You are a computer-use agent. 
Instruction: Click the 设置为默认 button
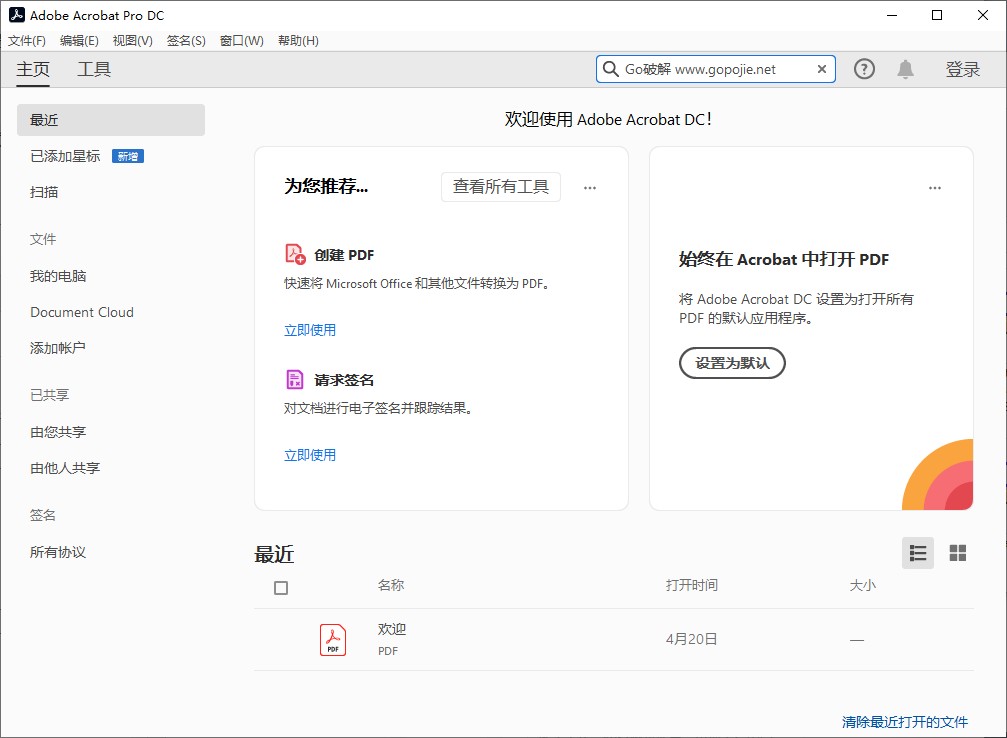[732, 363]
